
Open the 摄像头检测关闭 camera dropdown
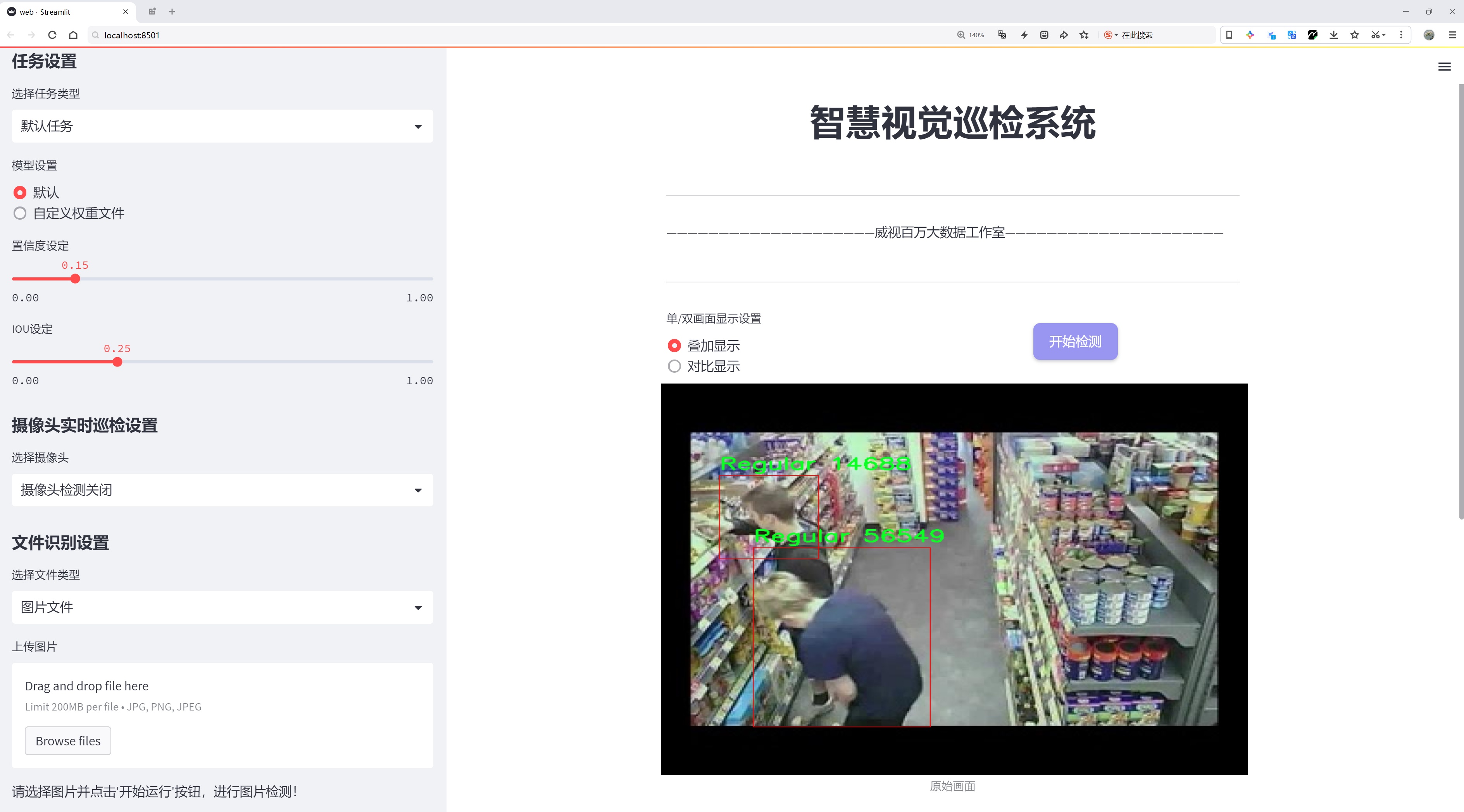point(222,490)
